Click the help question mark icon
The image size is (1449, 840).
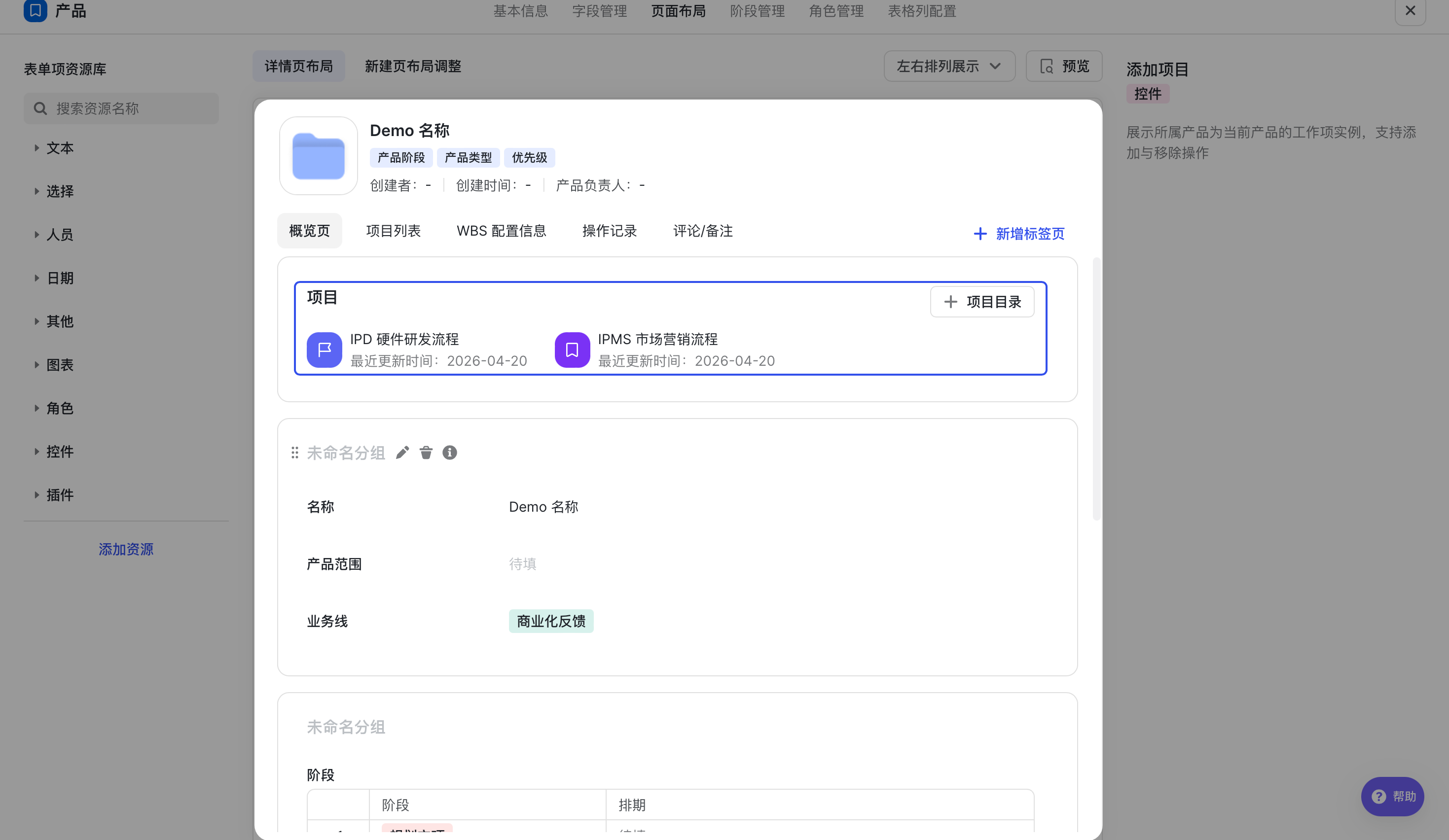click(1379, 796)
